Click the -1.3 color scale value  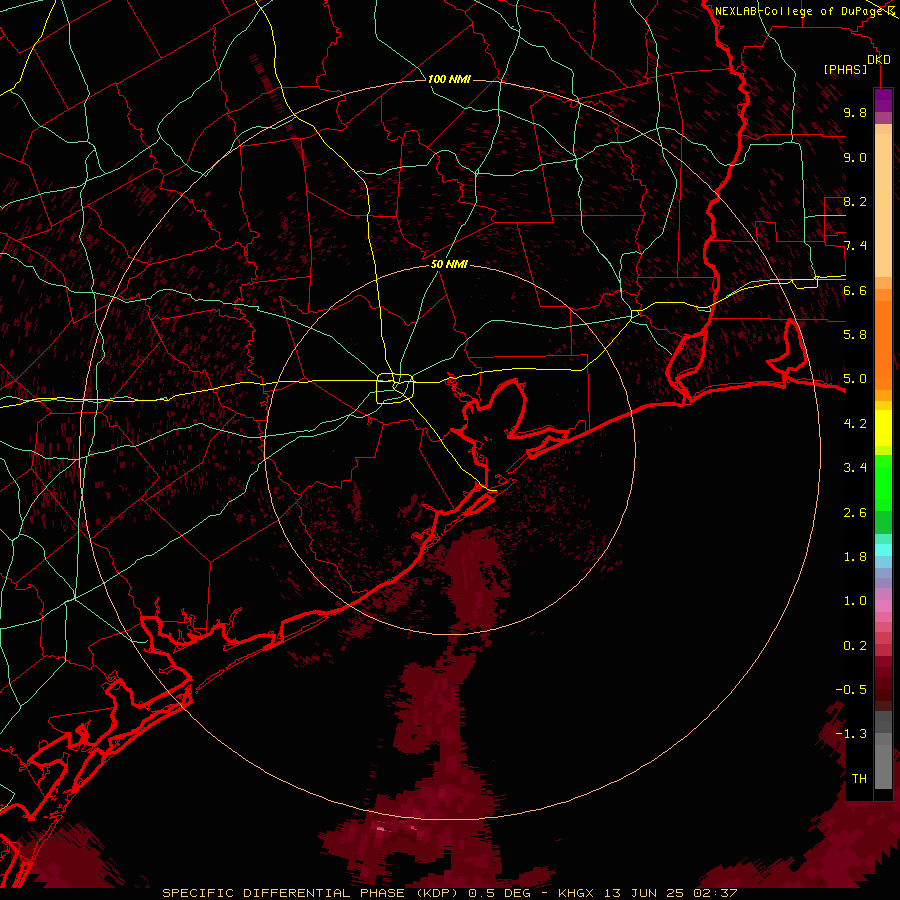pyautogui.click(x=851, y=734)
